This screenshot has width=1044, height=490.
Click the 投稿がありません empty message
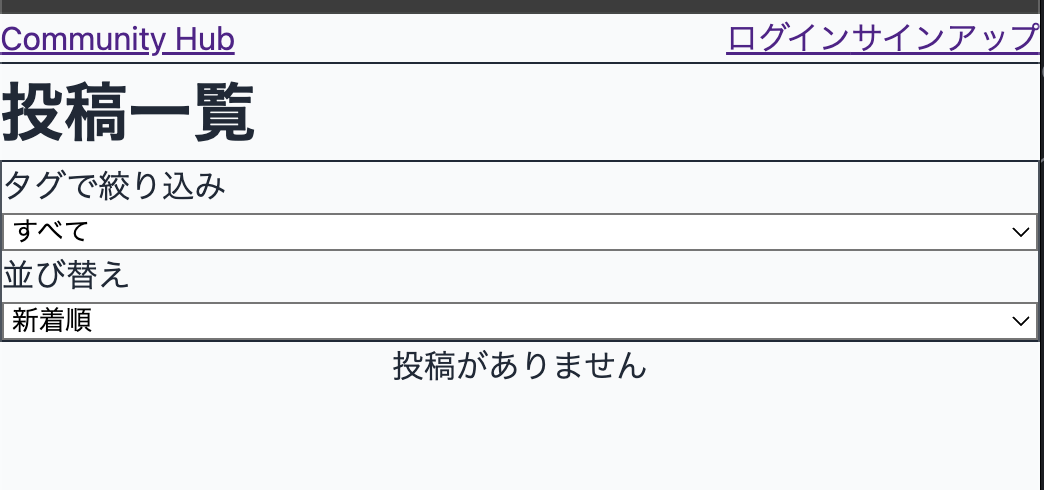coord(520,366)
